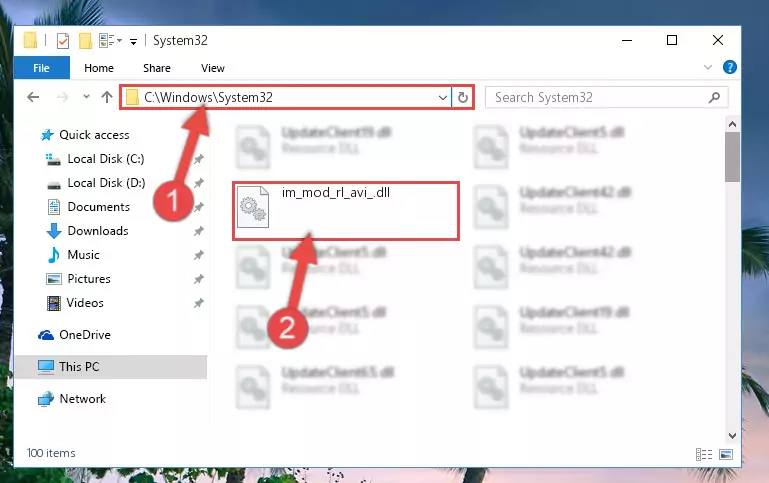Open Downloads in the sidebar

(98, 231)
